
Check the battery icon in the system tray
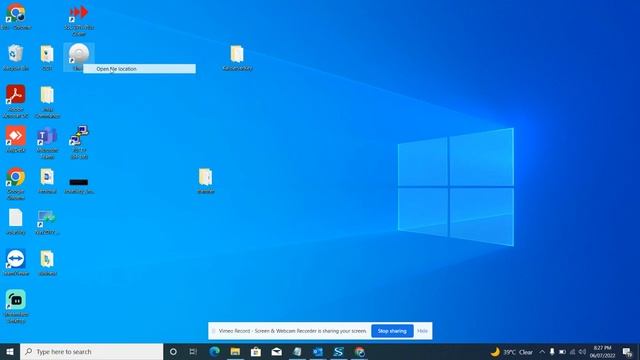tap(562, 352)
